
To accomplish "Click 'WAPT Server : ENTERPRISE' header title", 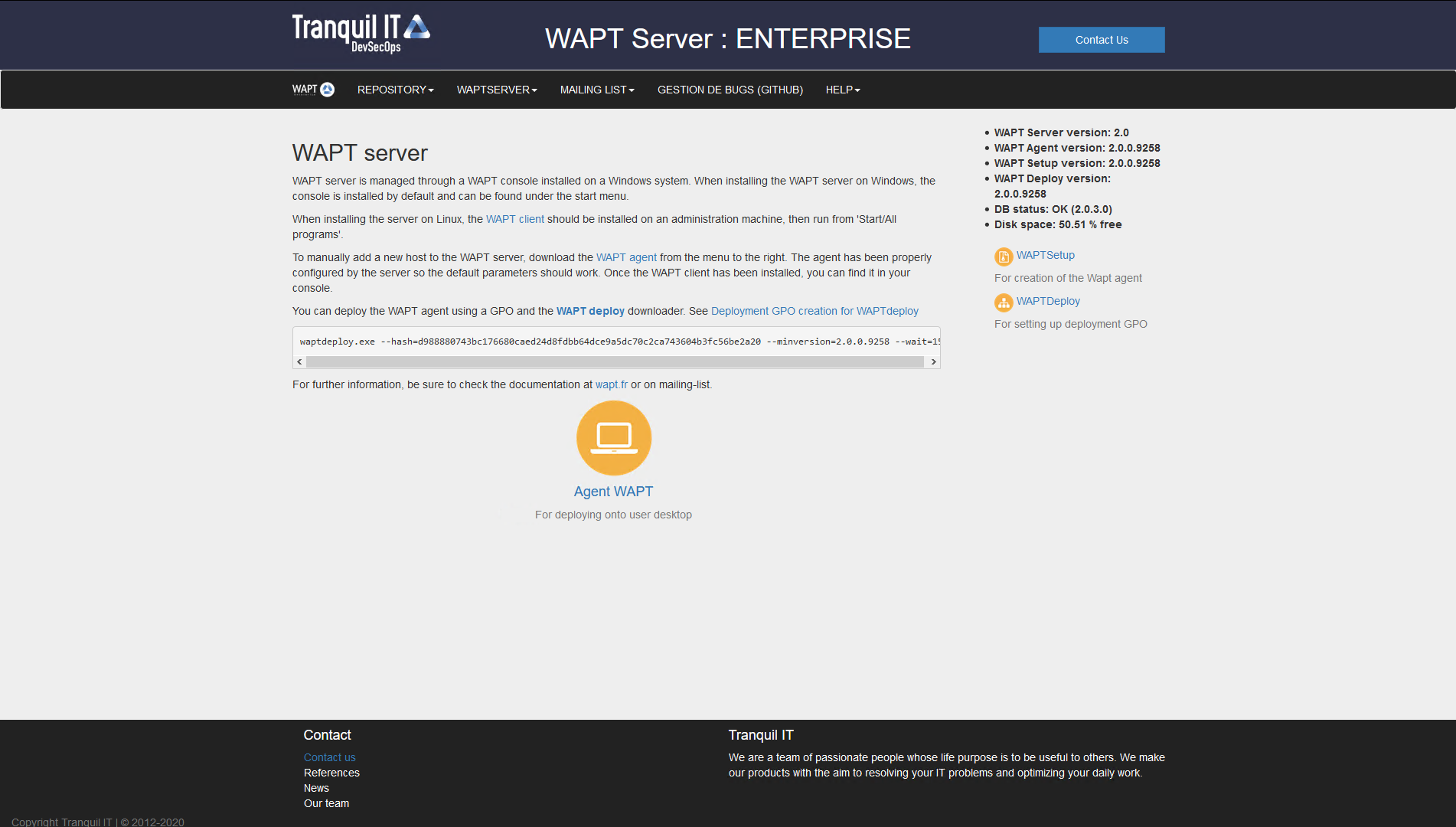I will pyautogui.click(x=728, y=38).
